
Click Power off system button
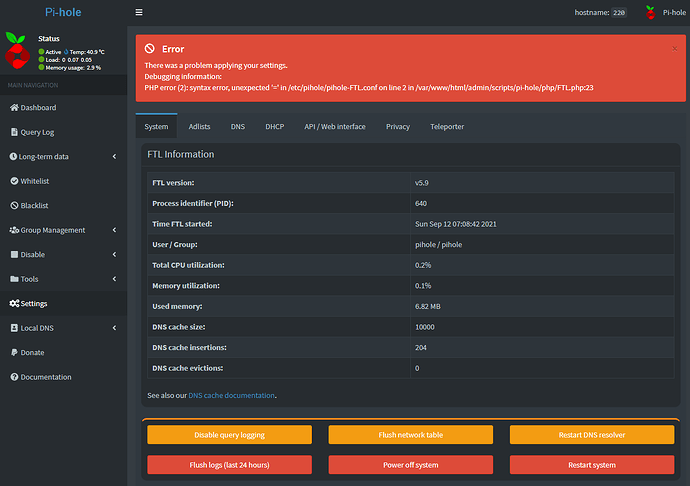point(411,465)
